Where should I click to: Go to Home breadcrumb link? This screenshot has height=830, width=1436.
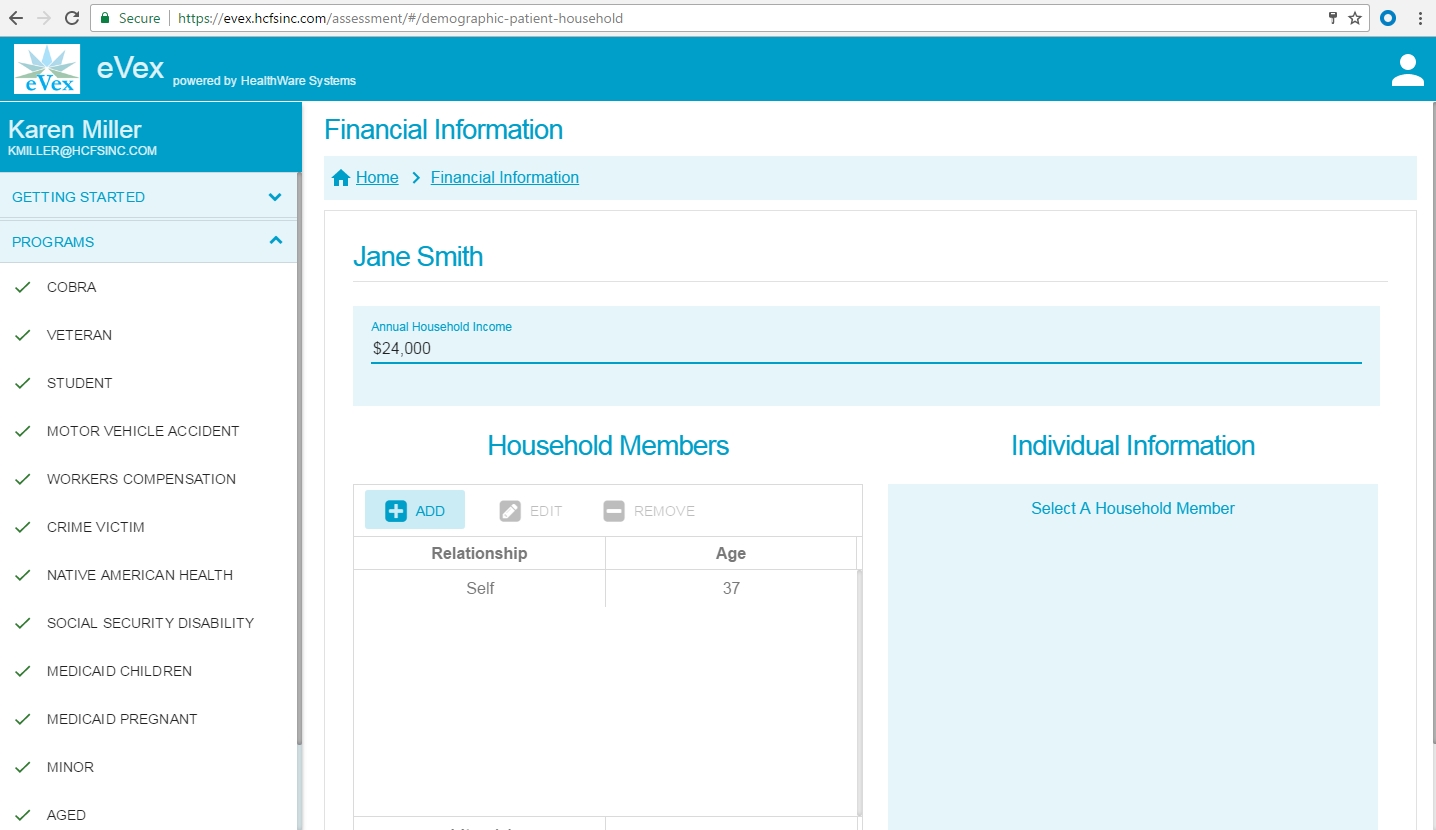[377, 178]
